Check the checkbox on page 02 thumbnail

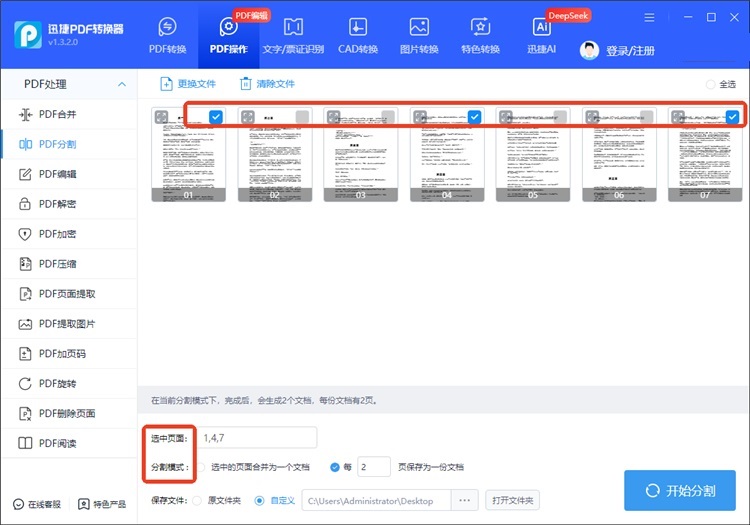pos(302,117)
